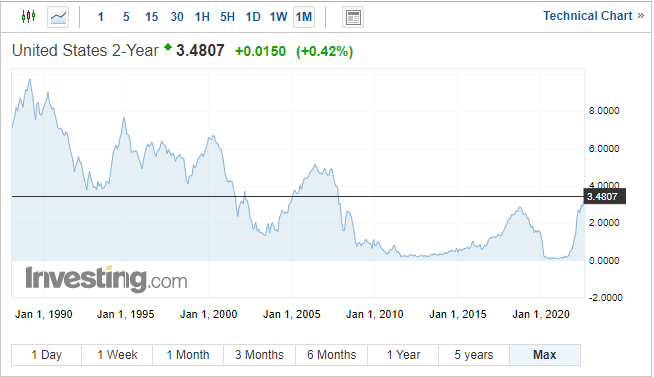View the 5 years range
654x377 pixels.
(x=474, y=355)
